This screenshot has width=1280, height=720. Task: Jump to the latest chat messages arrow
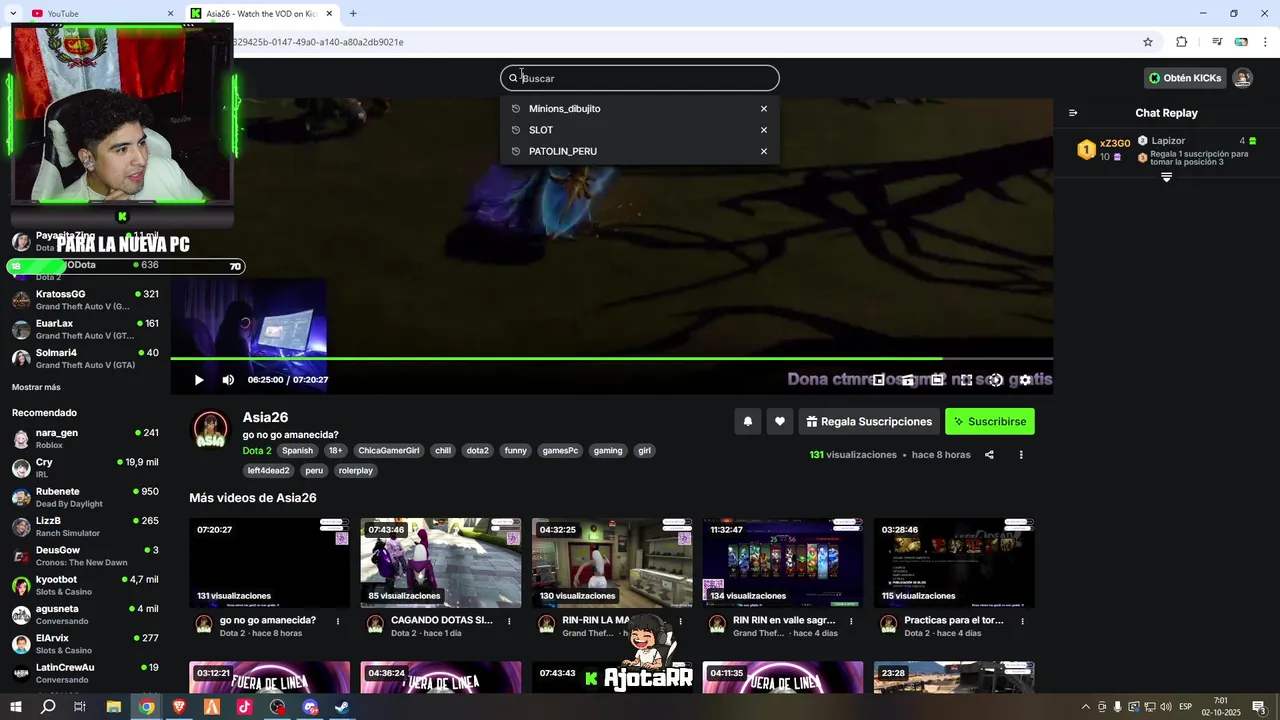[x=1166, y=177]
